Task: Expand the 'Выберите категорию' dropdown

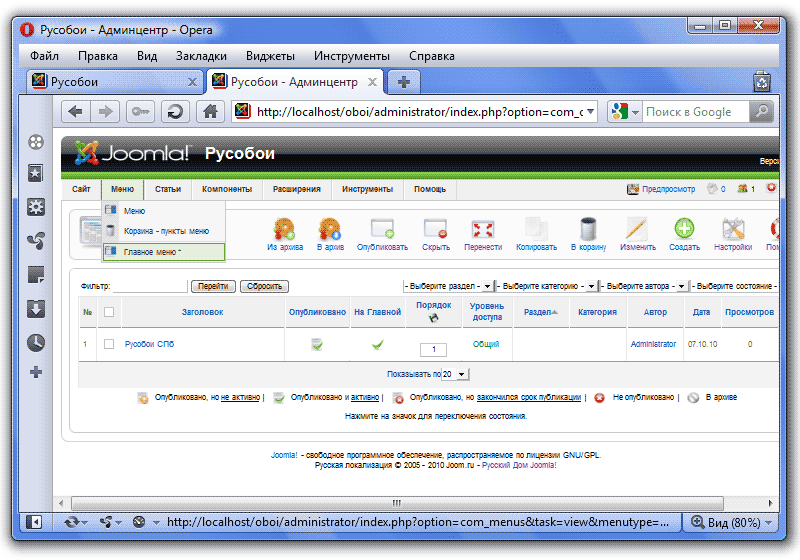Action: click(546, 286)
